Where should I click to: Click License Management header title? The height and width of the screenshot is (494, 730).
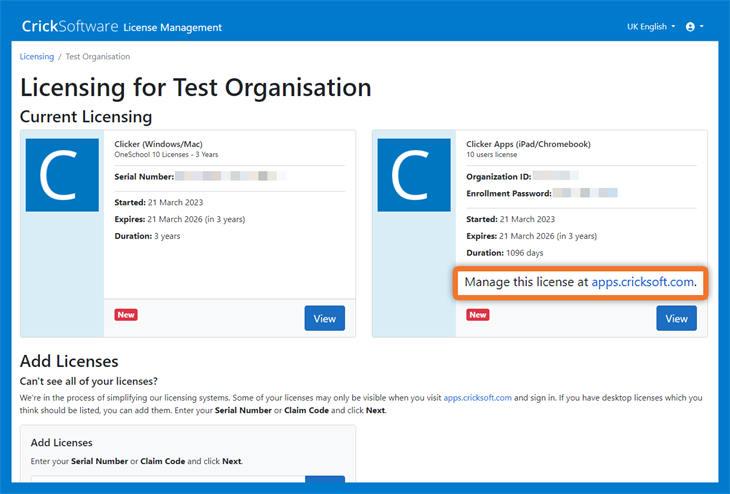tap(172, 27)
